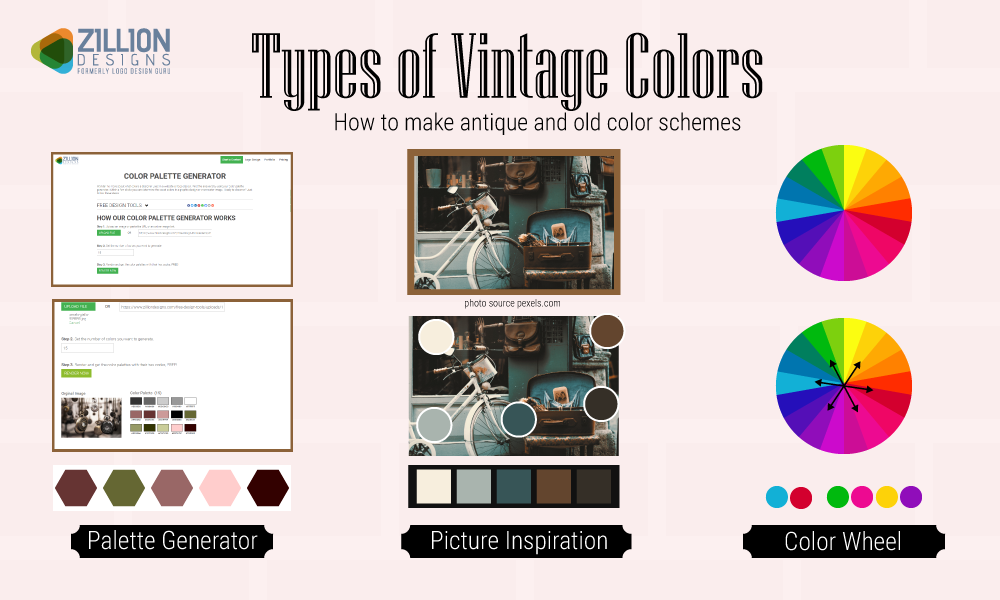Click the green Start a Contest button
The image size is (1000, 600).
pyautogui.click(x=231, y=159)
